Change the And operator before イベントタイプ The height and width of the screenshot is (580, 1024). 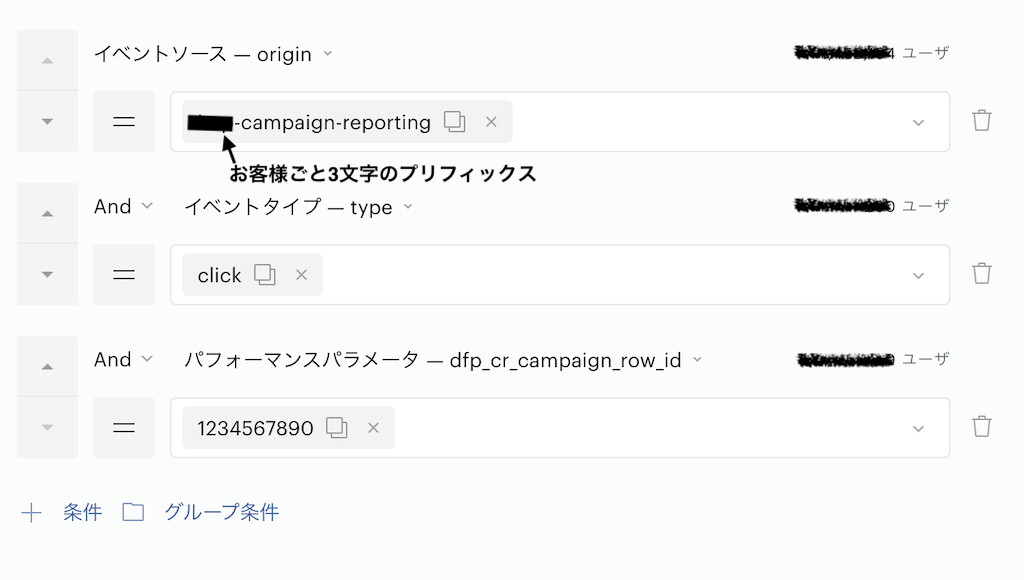123,206
